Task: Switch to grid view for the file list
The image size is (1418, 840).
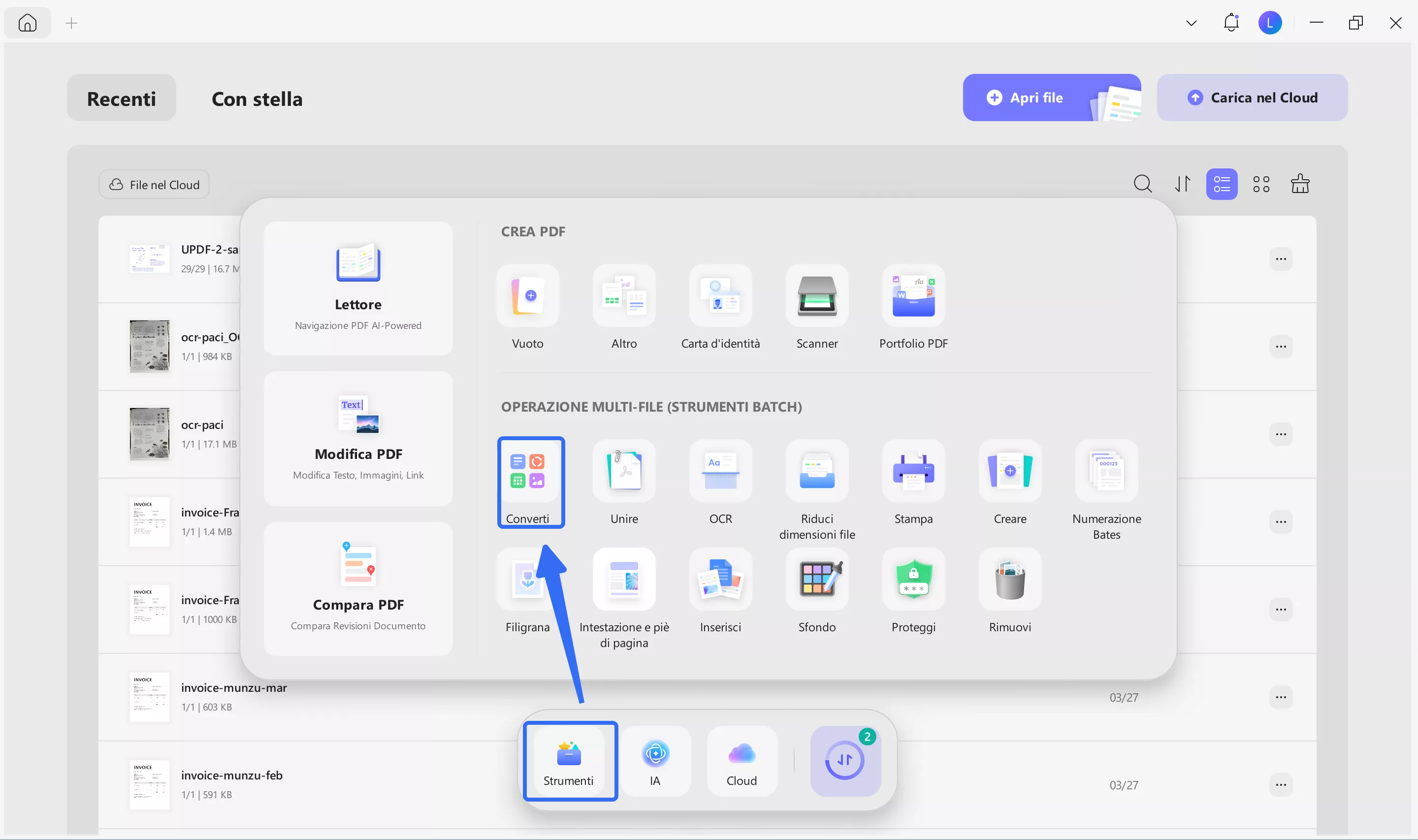Action: 1261,184
